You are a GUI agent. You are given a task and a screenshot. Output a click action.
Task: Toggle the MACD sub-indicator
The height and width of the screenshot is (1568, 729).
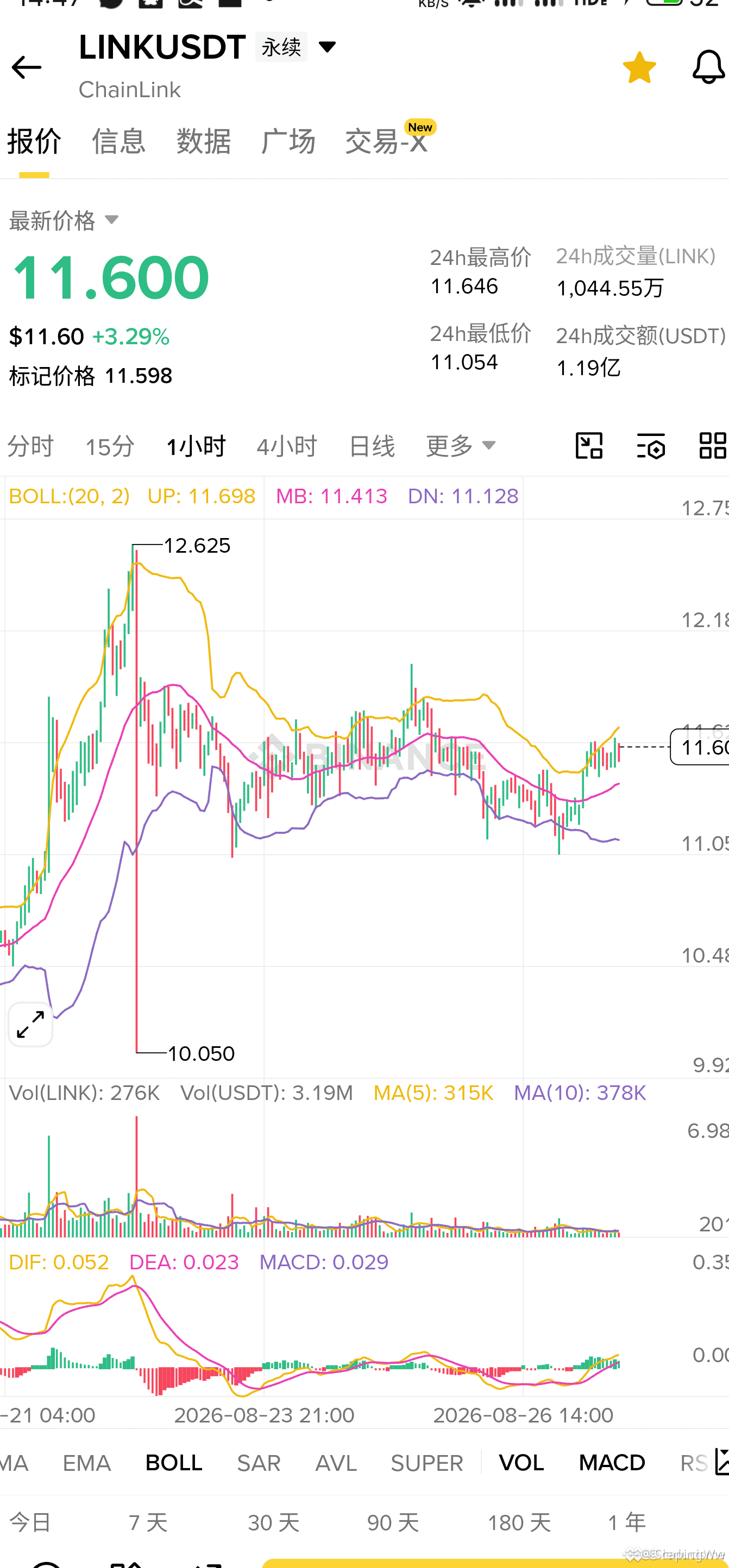612,1463
